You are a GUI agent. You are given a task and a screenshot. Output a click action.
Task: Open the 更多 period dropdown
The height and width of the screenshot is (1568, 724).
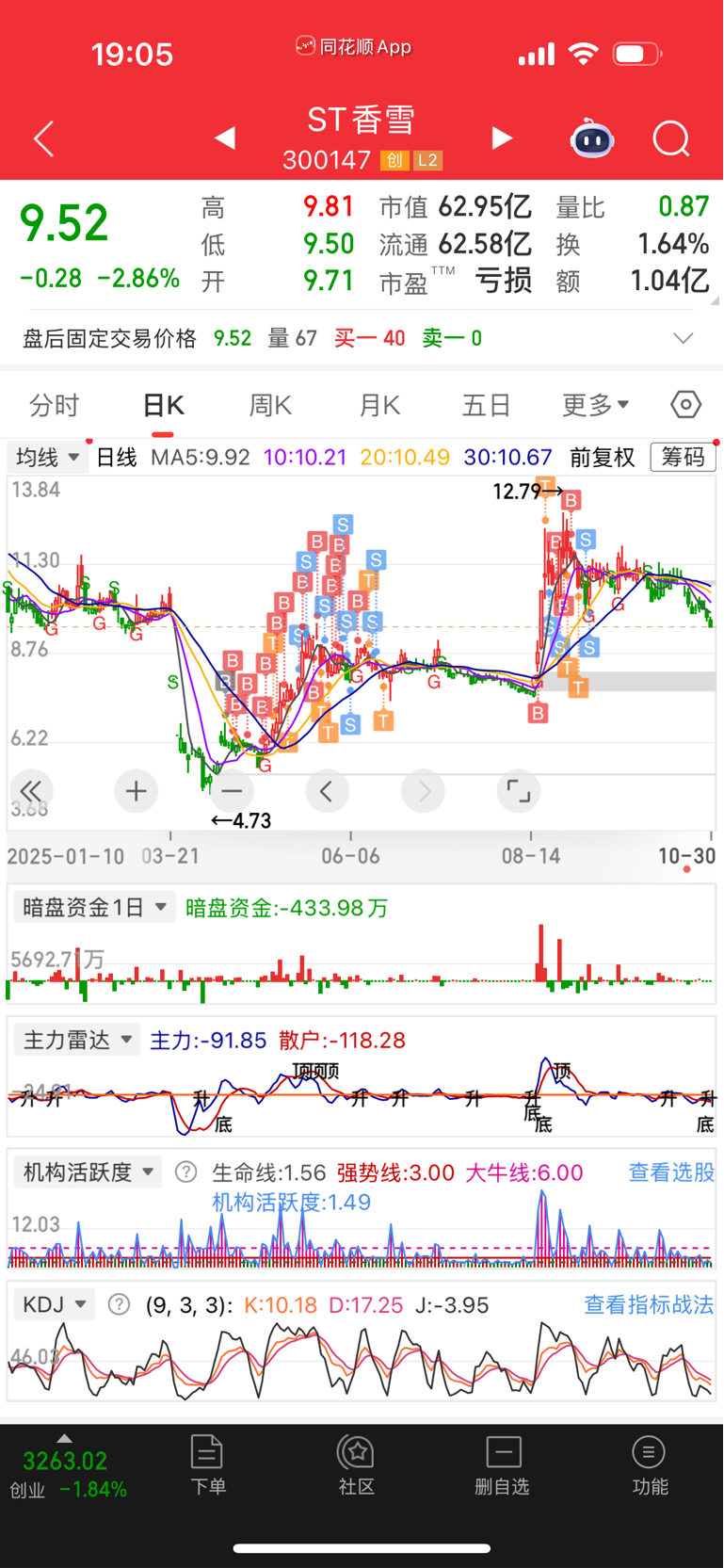[x=595, y=405]
